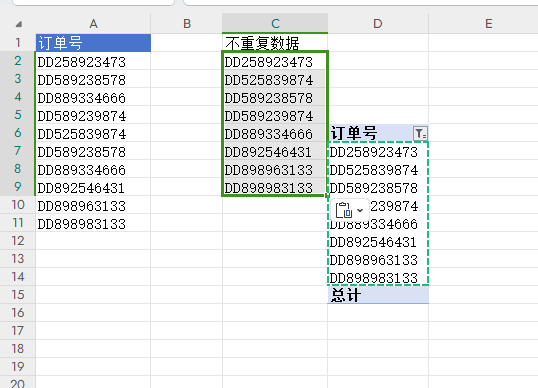
Task: Select the 总计 total row cell
Action: tap(378, 295)
